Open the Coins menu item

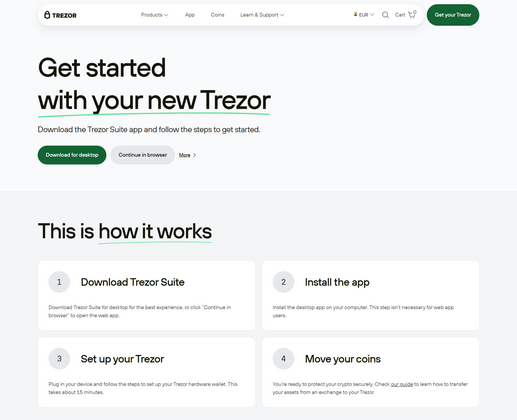217,15
